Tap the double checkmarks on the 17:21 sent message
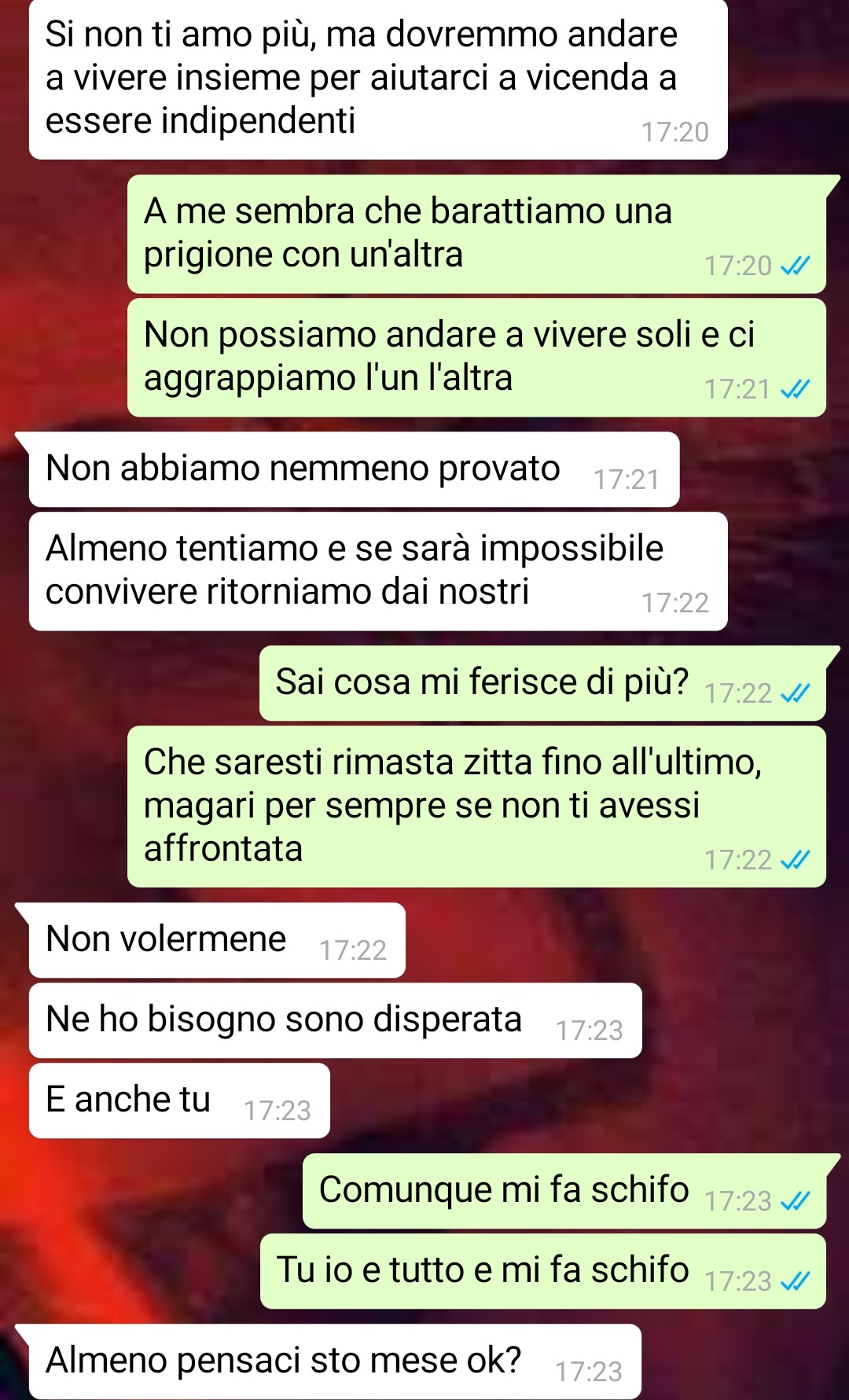The width and height of the screenshot is (849, 1400). (x=795, y=389)
